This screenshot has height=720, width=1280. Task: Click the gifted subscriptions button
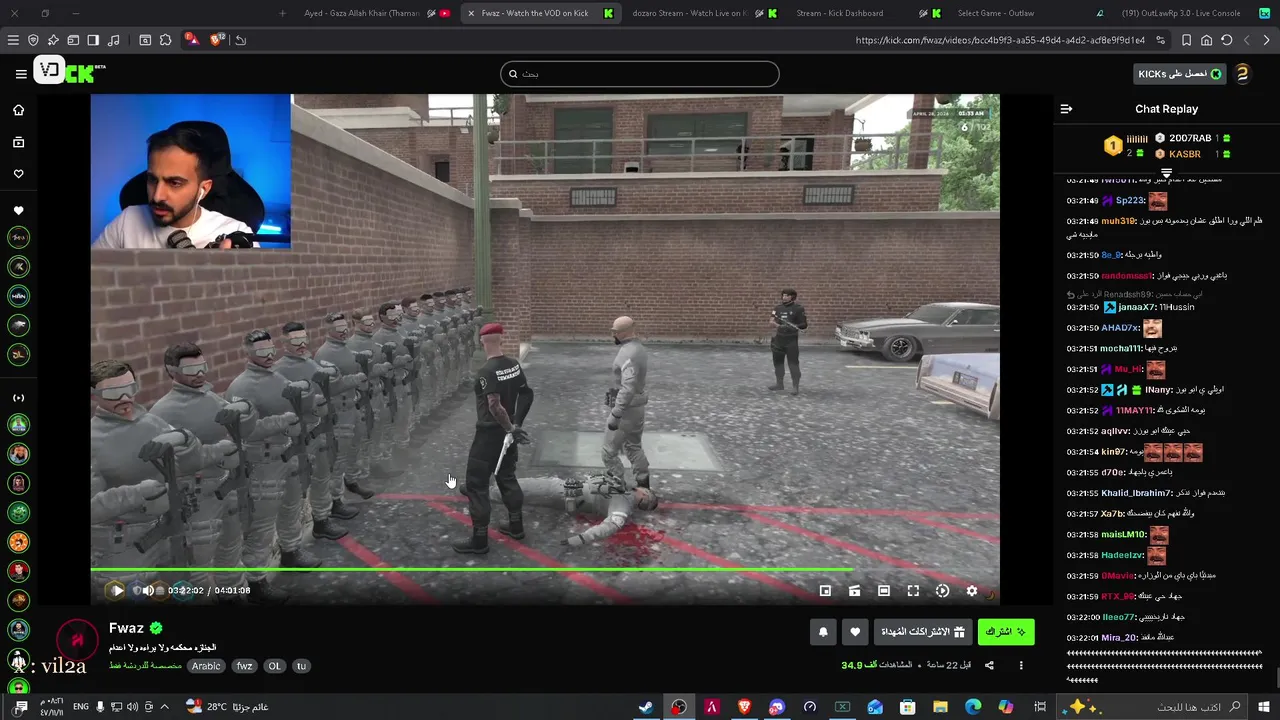pyautogui.click(x=922, y=632)
